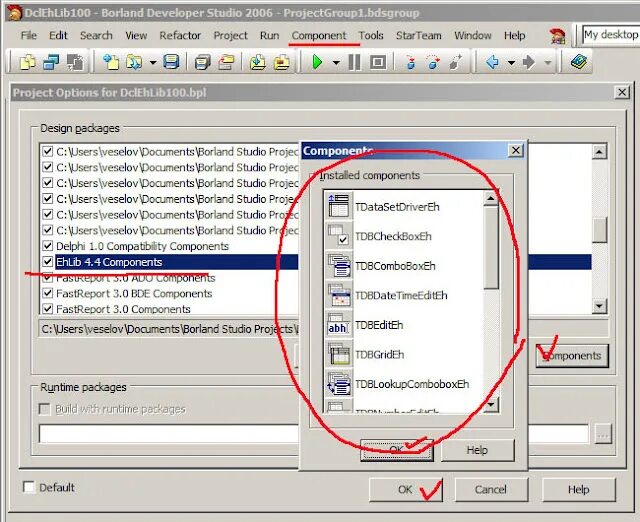The image size is (640, 522).
Task: Click the TDBGridEh component icon
Action: [x=338, y=354]
